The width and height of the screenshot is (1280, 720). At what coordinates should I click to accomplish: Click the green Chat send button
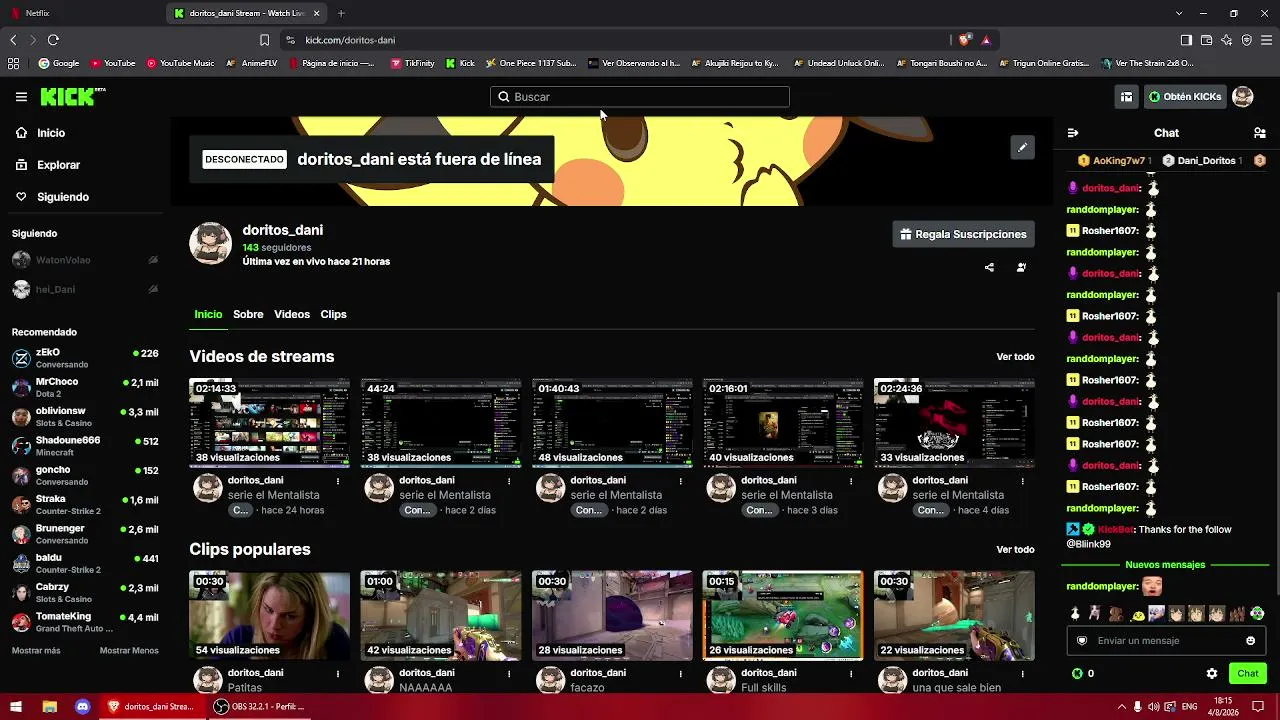(x=1248, y=674)
